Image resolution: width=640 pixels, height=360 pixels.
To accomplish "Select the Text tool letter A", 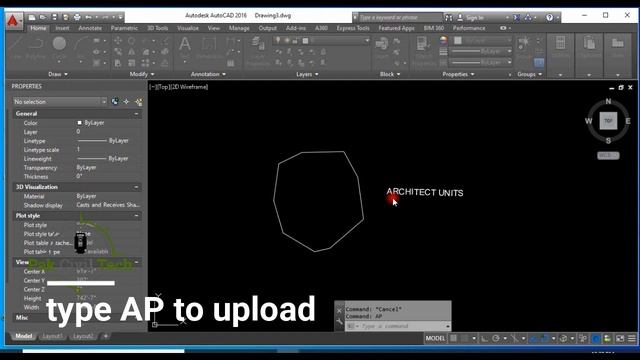I will 184,44.
